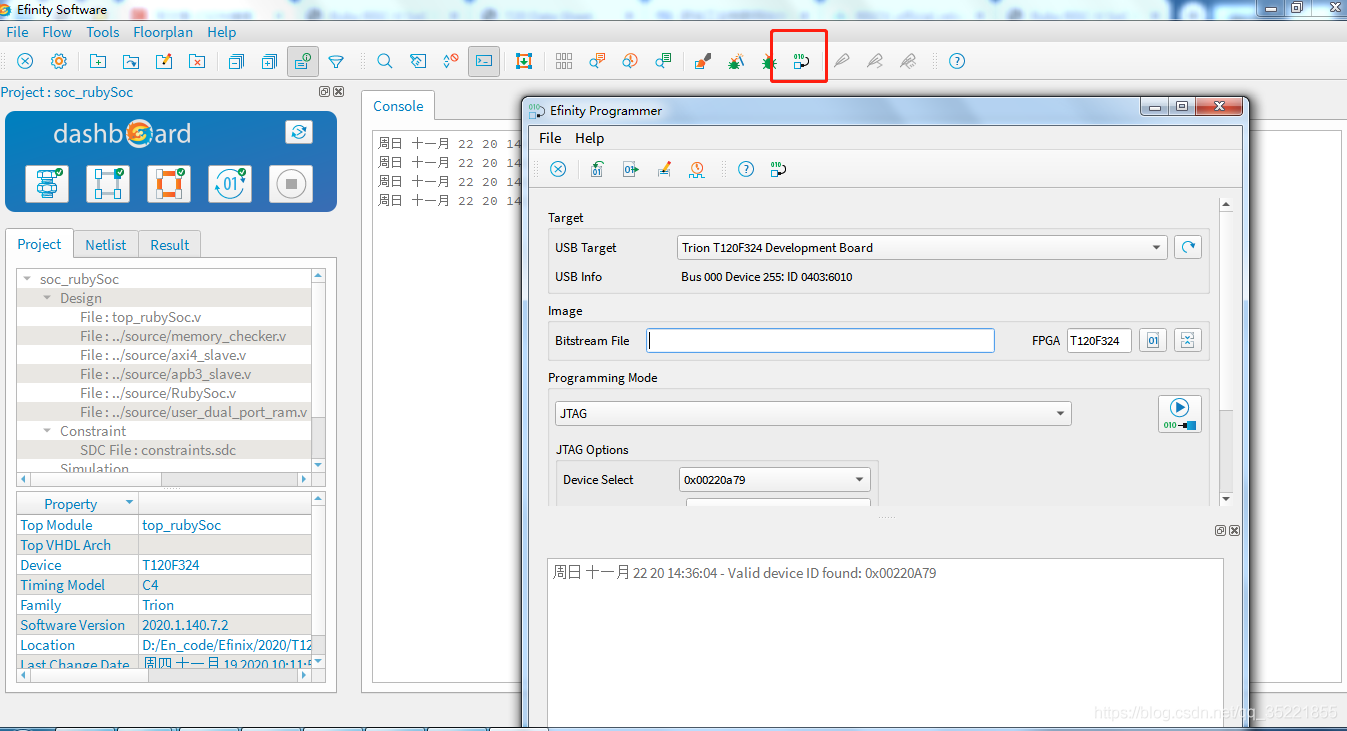Select the Console tab
1347x731 pixels.
398,106
